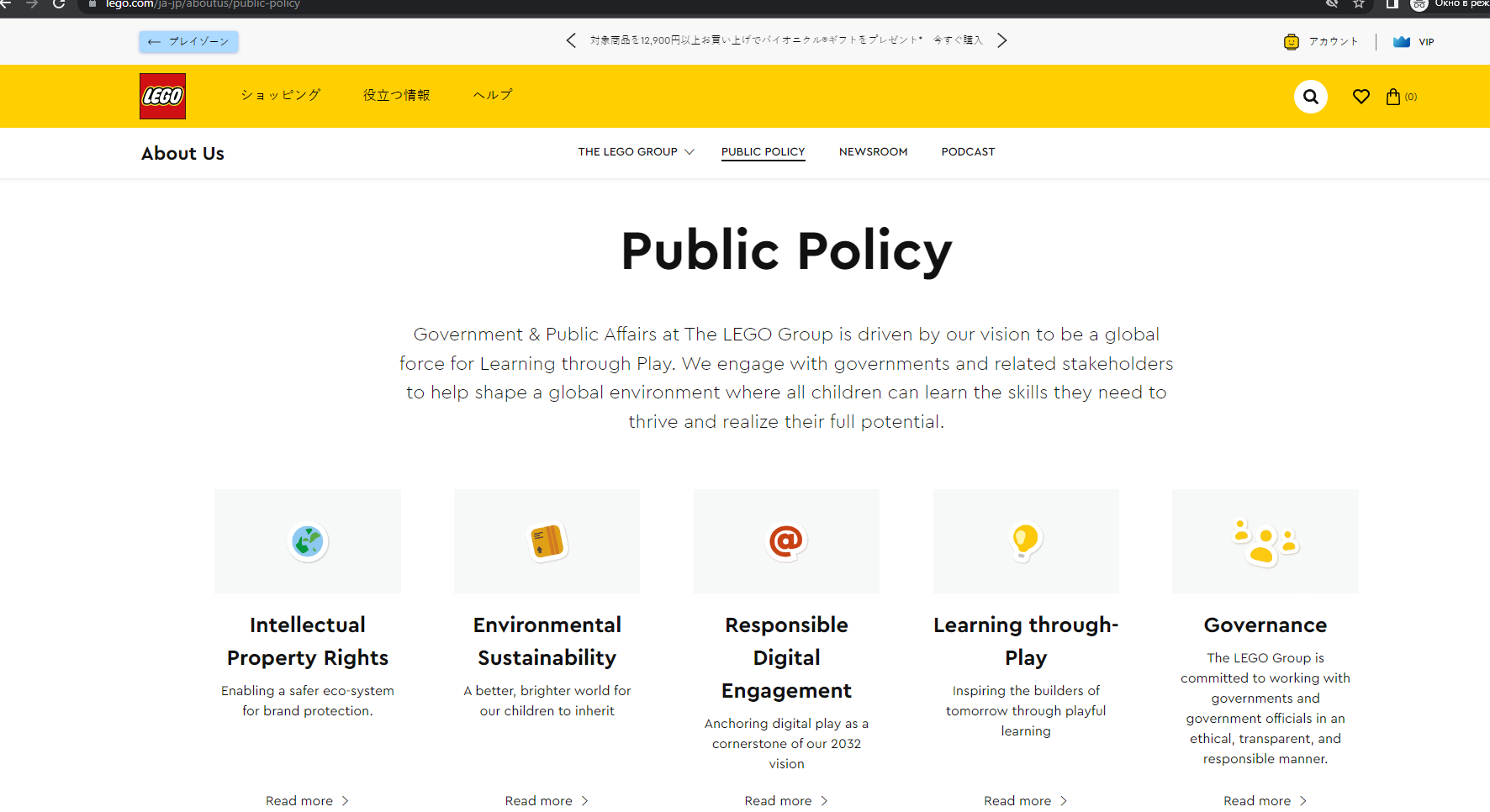This screenshot has height=812, width=1490.
Task: Click the 今すぐ購入 link
Action: pos(958,40)
